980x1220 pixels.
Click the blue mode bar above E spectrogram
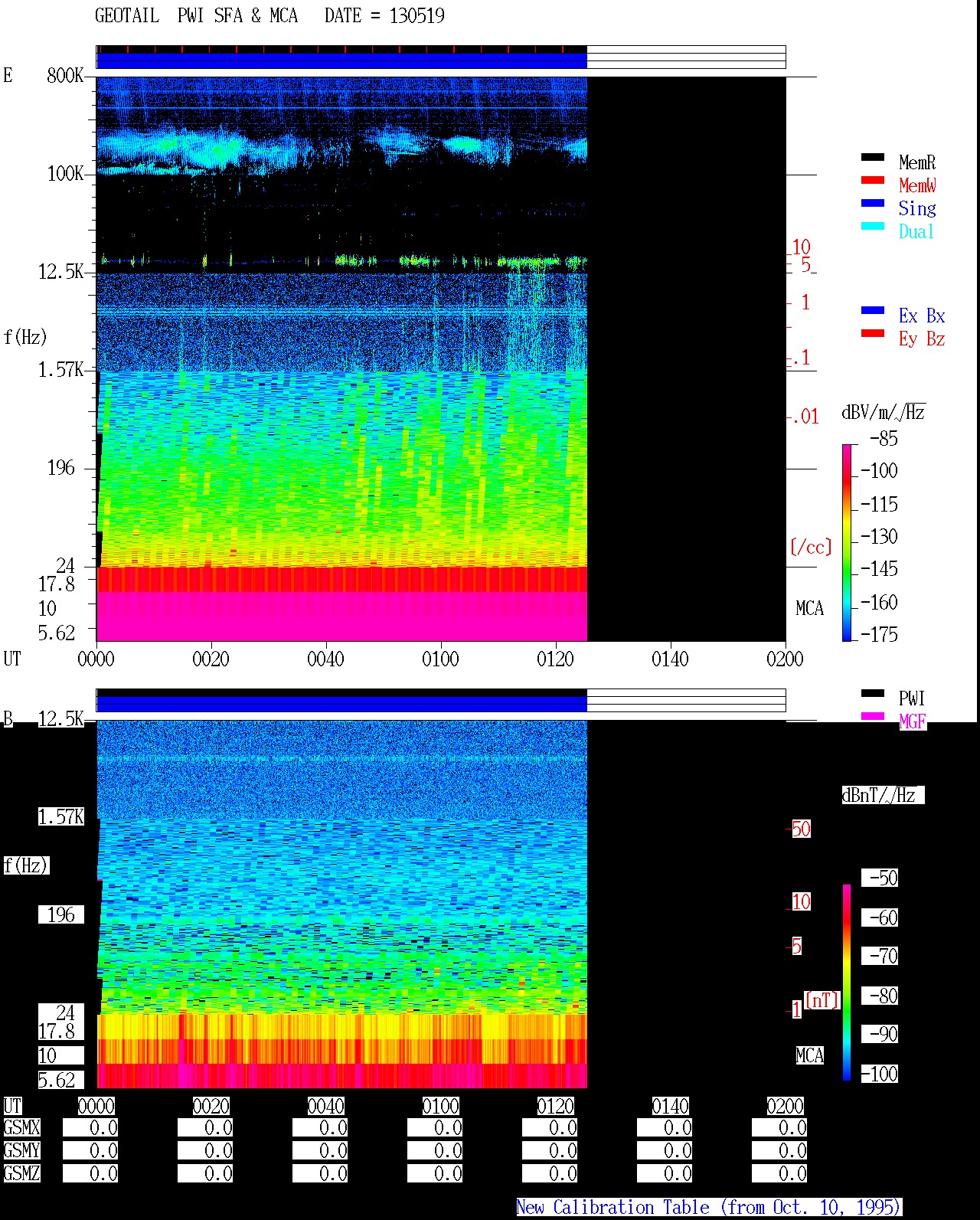(341, 60)
